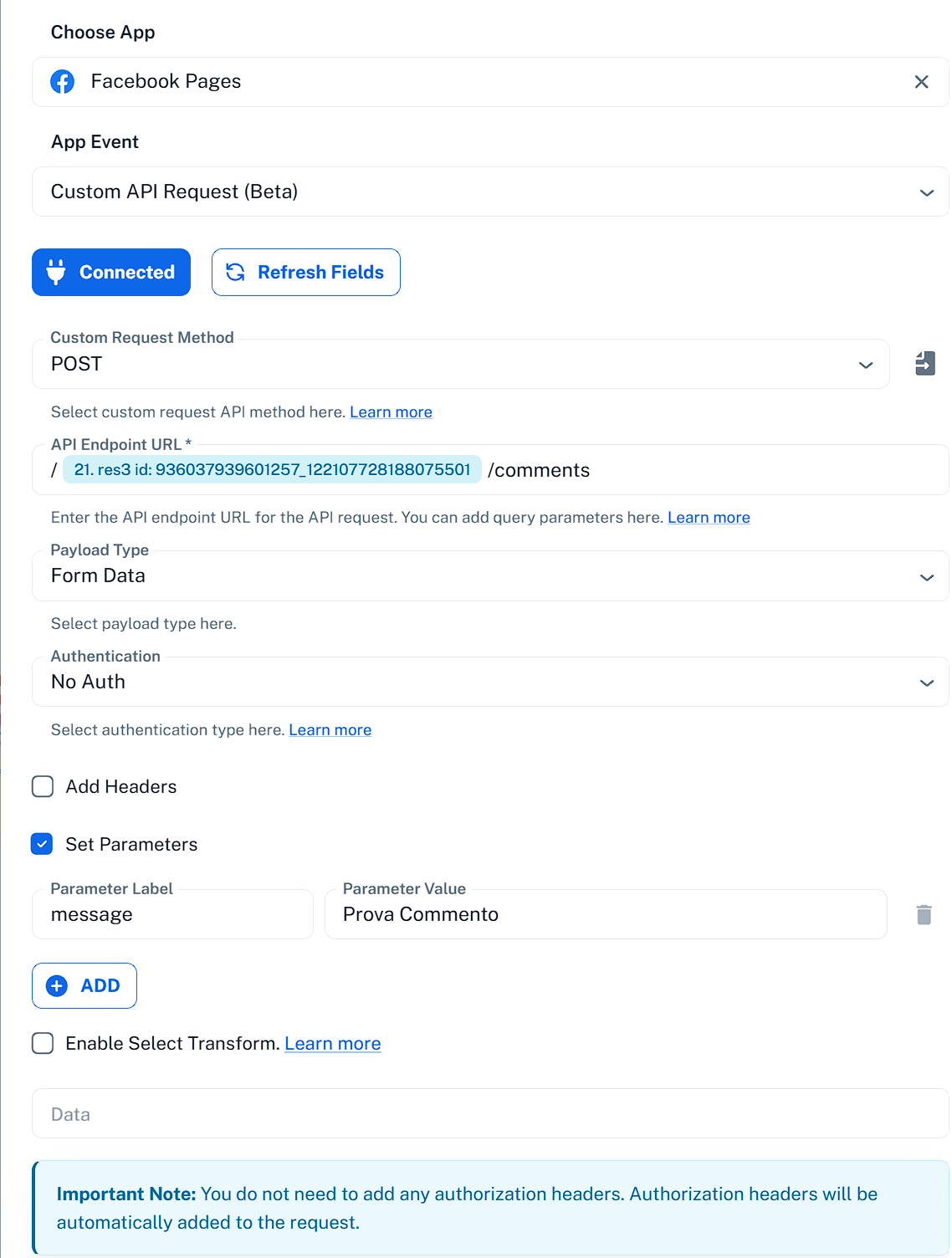Click into the Parameter Value field
Screen dimensions: 952x1258
[606, 914]
